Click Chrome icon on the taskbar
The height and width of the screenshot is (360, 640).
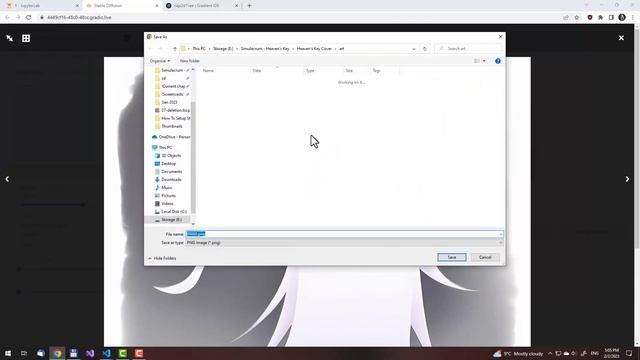57,353
